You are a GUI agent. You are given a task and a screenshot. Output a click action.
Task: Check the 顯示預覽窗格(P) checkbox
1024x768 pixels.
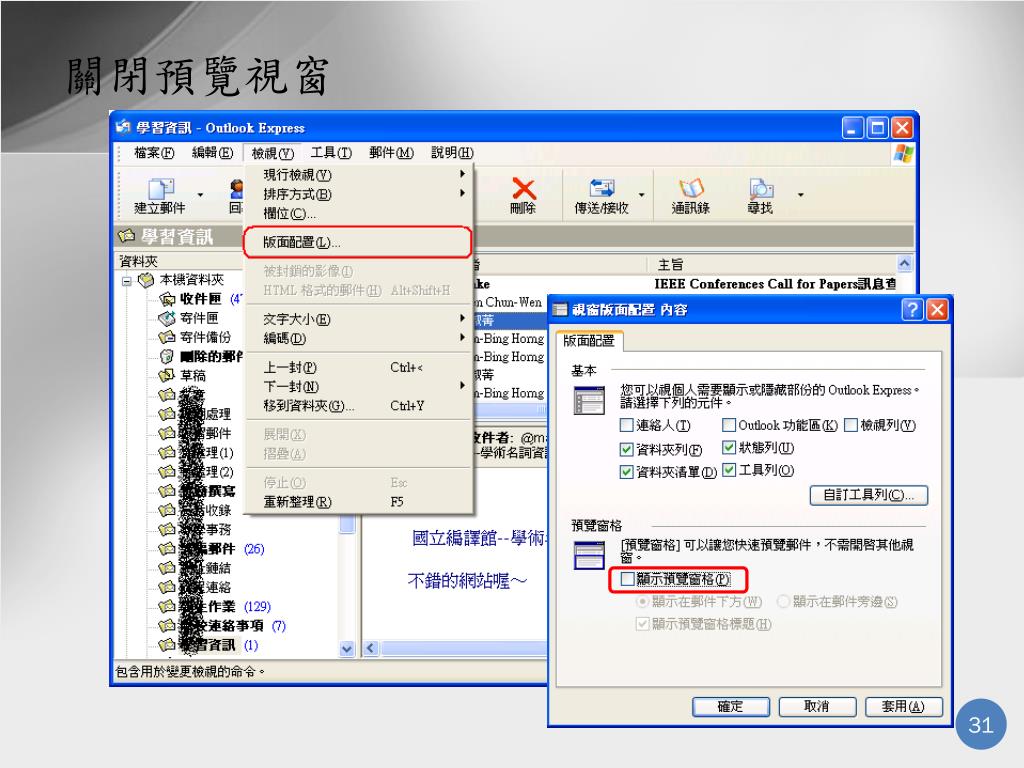click(628, 579)
